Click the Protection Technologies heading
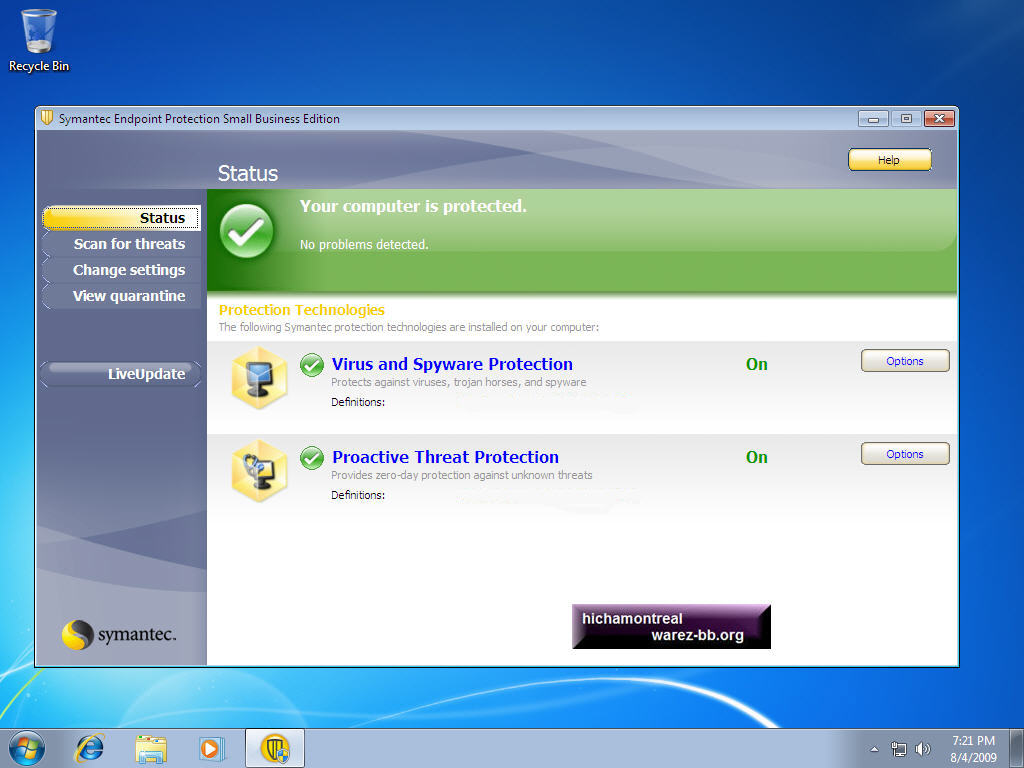This screenshot has width=1024, height=768. (302, 310)
